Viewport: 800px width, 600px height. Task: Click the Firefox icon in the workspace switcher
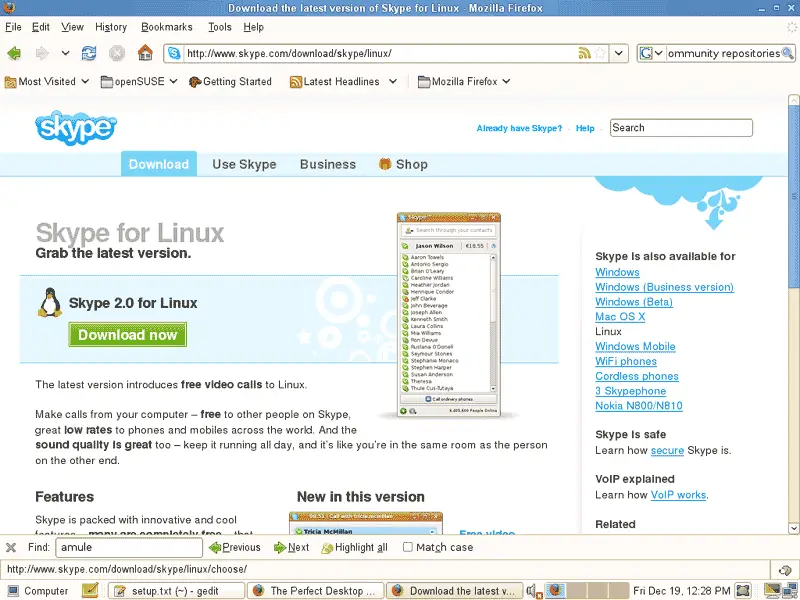tap(555, 590)
